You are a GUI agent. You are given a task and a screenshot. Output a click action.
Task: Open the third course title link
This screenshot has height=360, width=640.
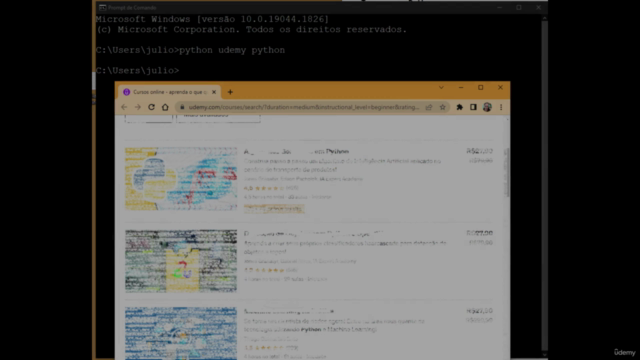click(x=289, y=311)
